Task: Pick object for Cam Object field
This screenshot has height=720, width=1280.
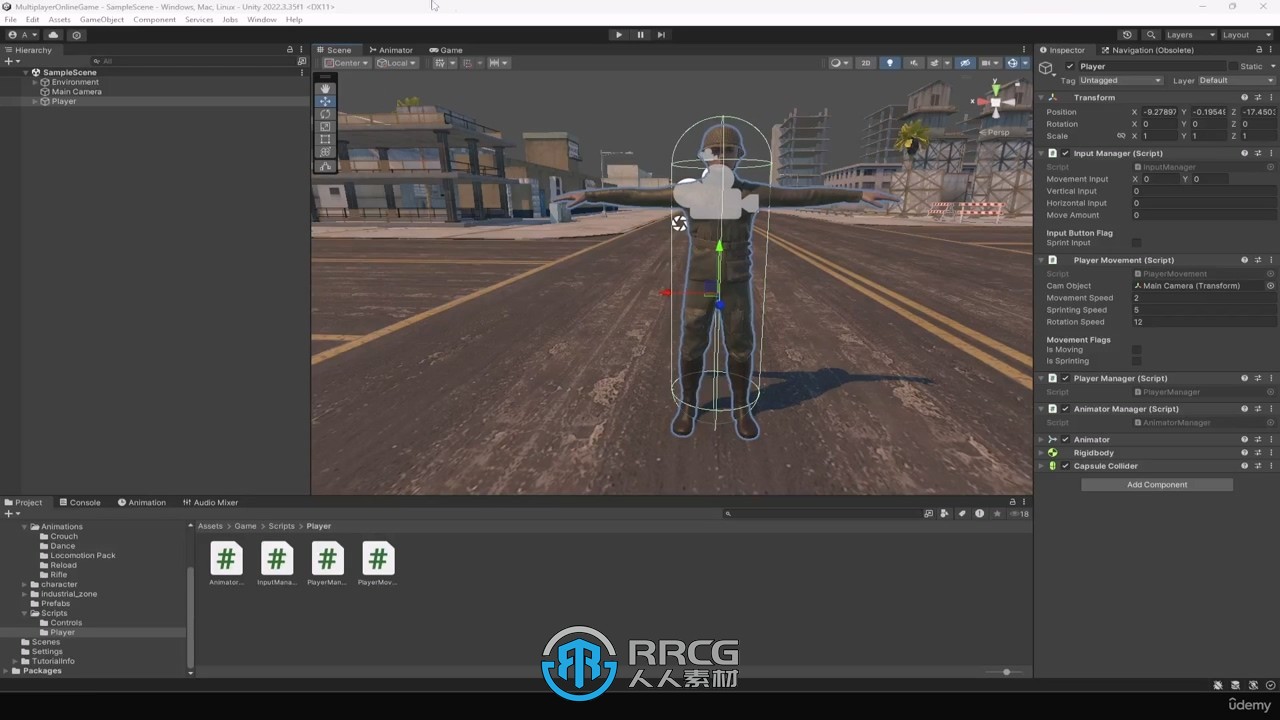Action: click(1270, 286)
